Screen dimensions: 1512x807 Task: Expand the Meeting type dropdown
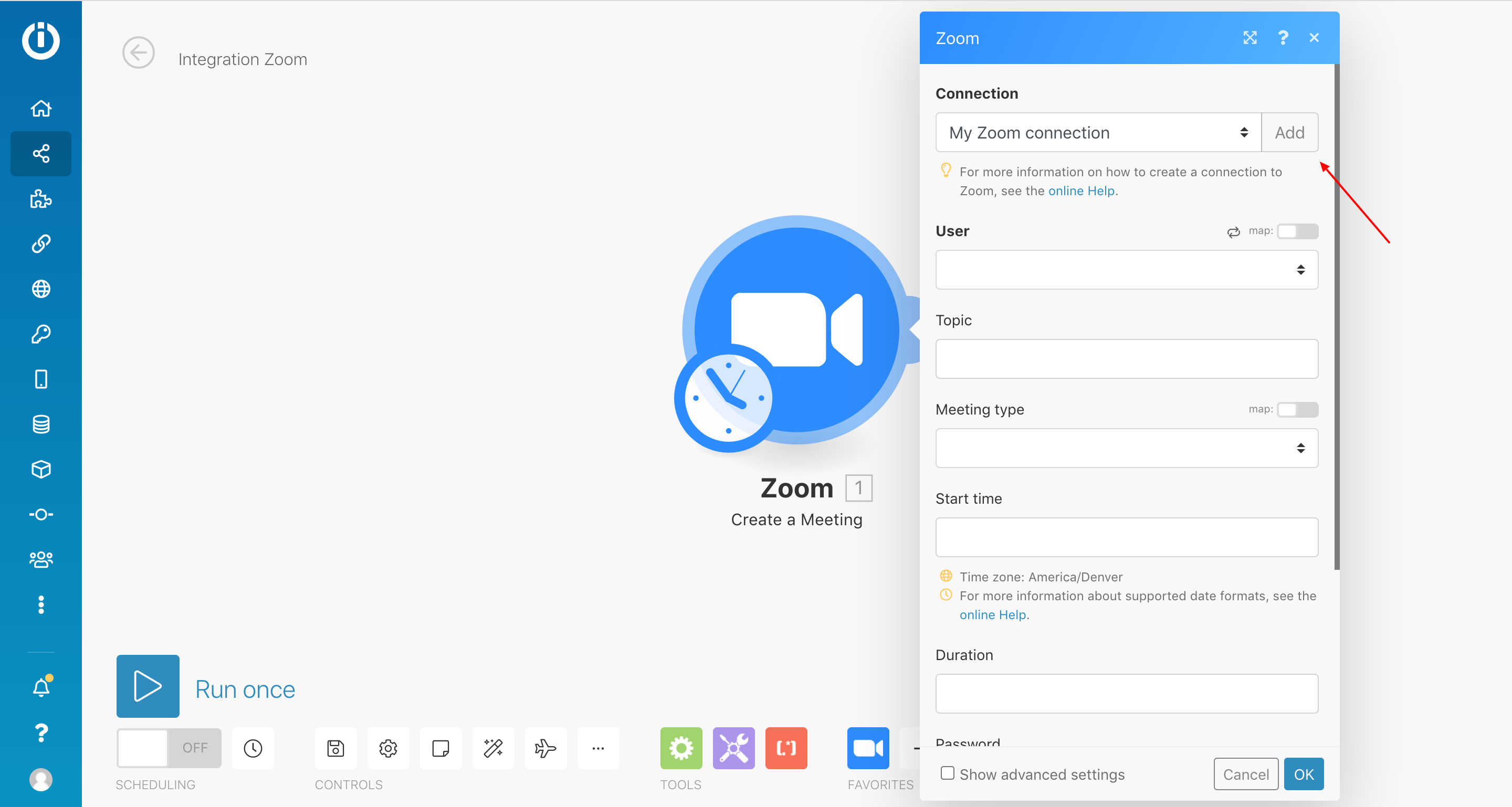click(1126, 448)
